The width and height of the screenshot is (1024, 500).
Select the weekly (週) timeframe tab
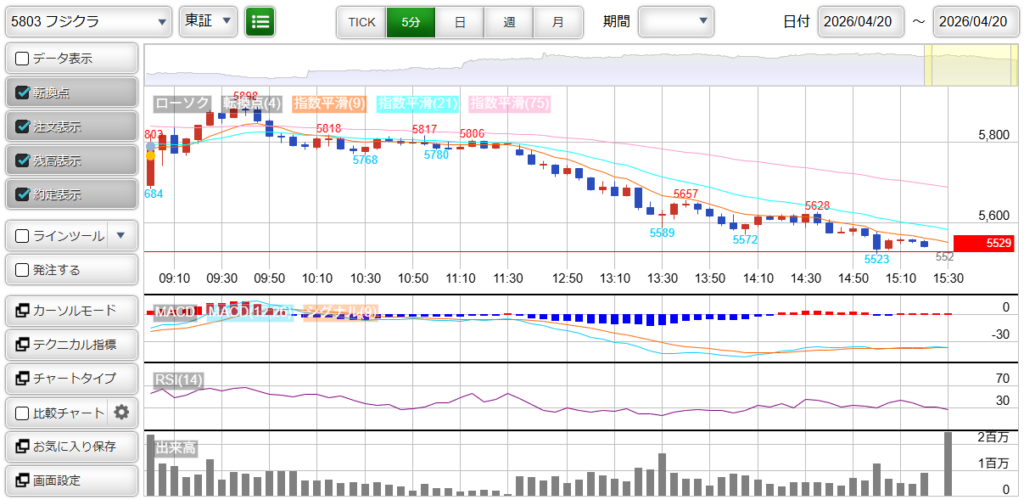click(509, 21)
